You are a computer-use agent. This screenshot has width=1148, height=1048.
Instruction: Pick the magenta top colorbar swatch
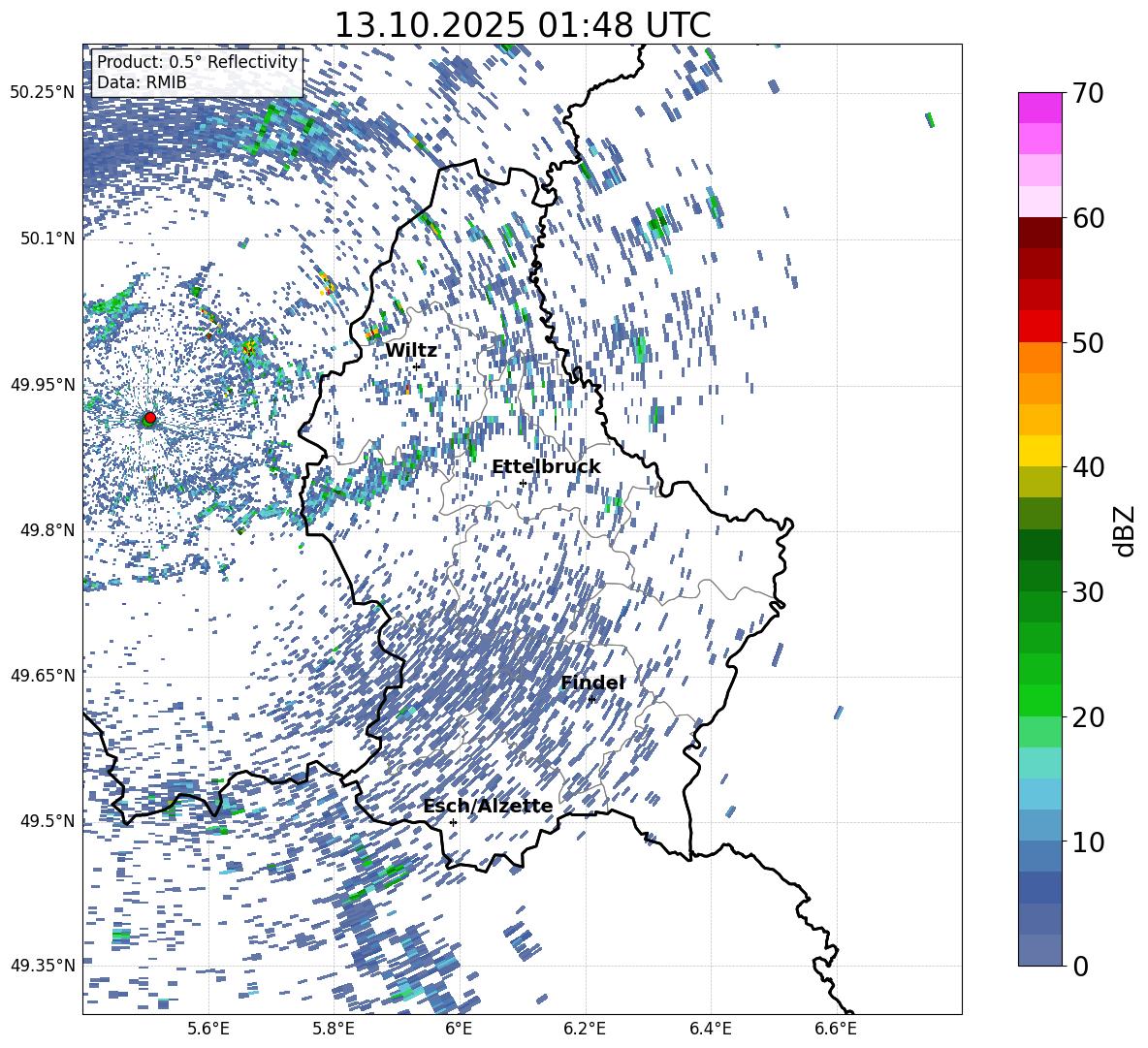click(x=1039, y=108)
